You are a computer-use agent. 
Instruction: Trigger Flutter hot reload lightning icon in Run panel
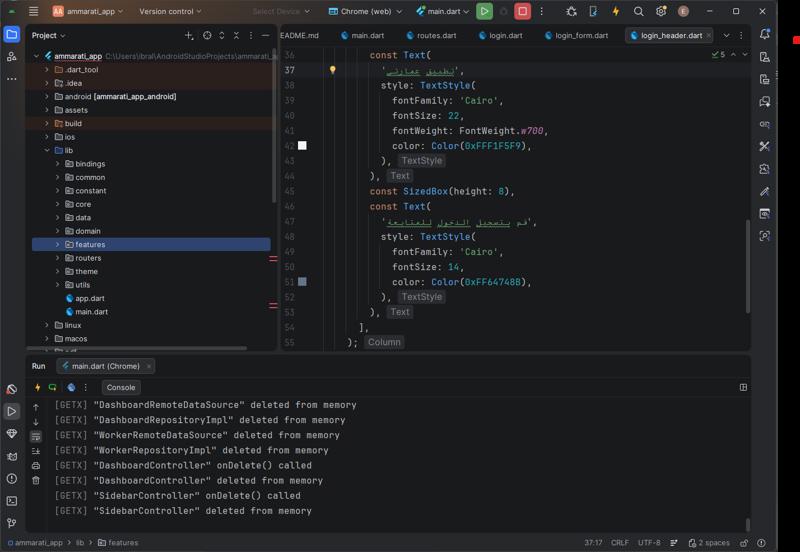(38, 387)
